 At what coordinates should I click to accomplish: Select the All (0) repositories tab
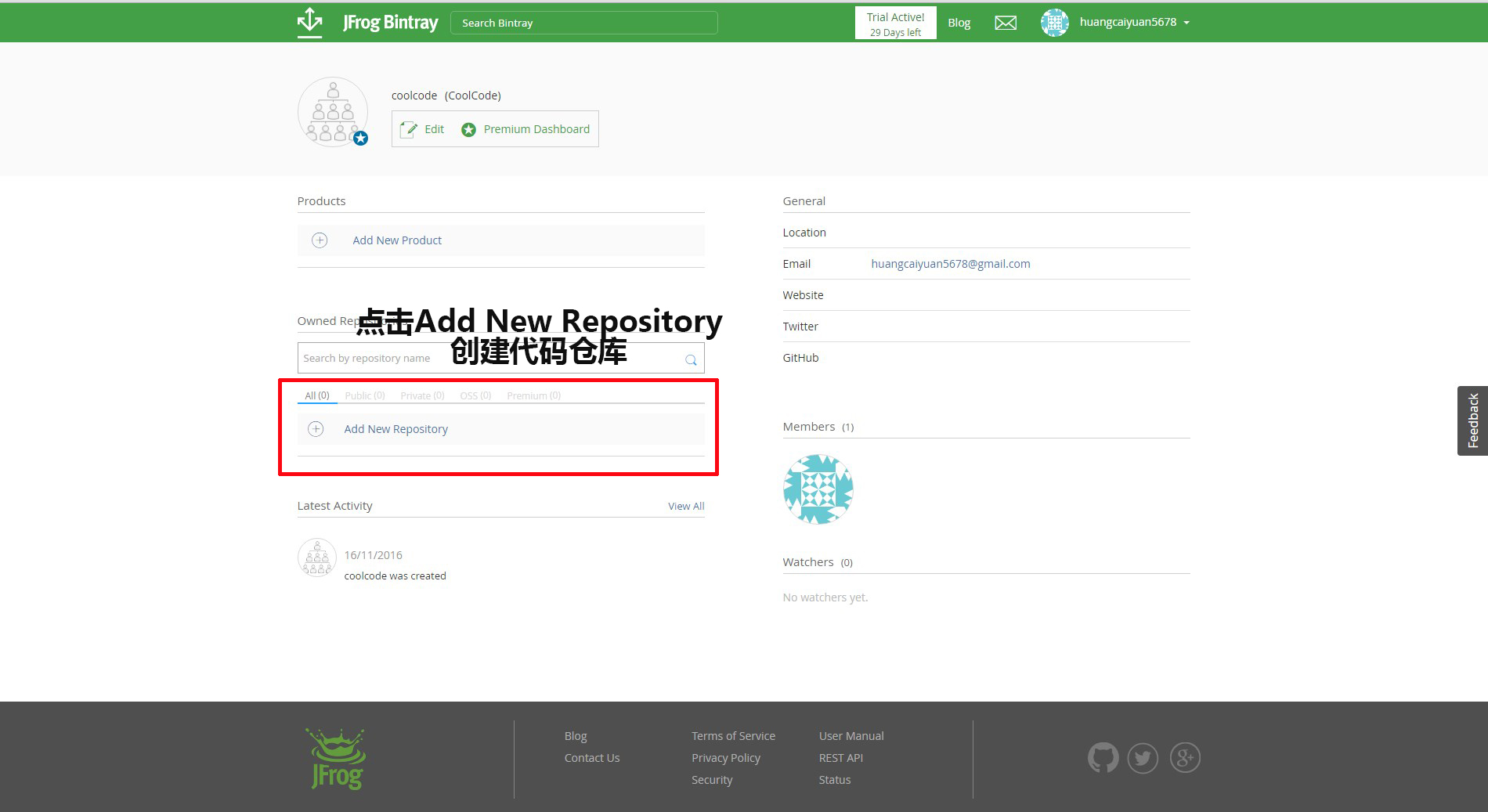click(317, 395)
